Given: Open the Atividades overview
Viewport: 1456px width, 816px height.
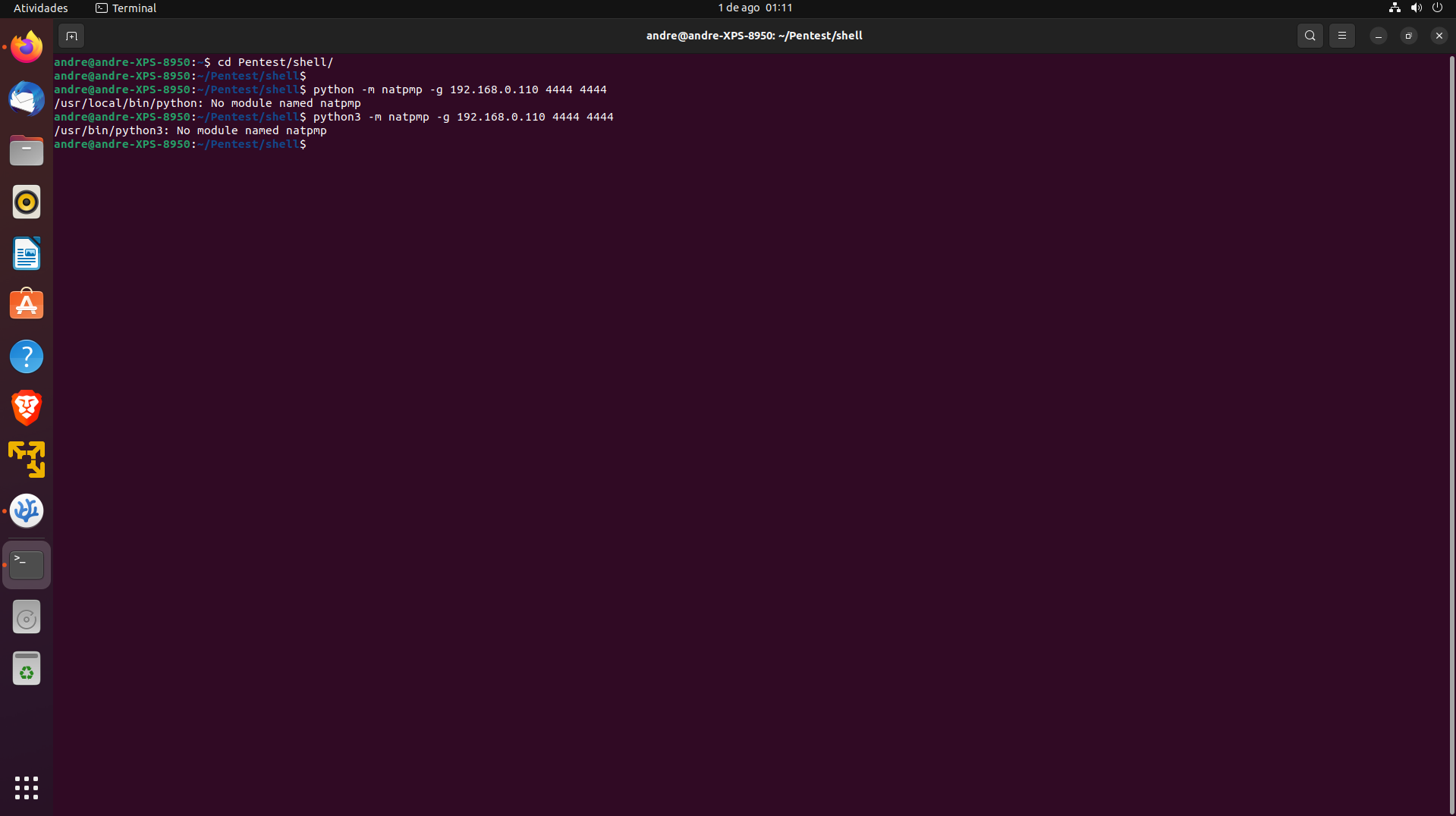Looking at the screenshot, I should pos(41,8).
